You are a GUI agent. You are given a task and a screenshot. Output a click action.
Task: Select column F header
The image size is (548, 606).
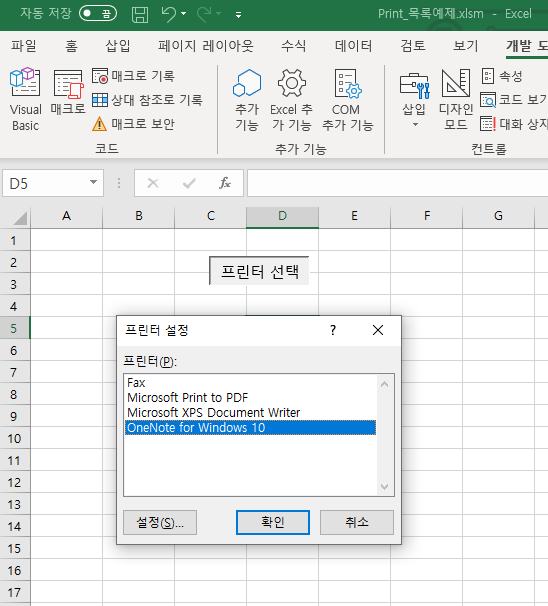[x=427, y=216]
